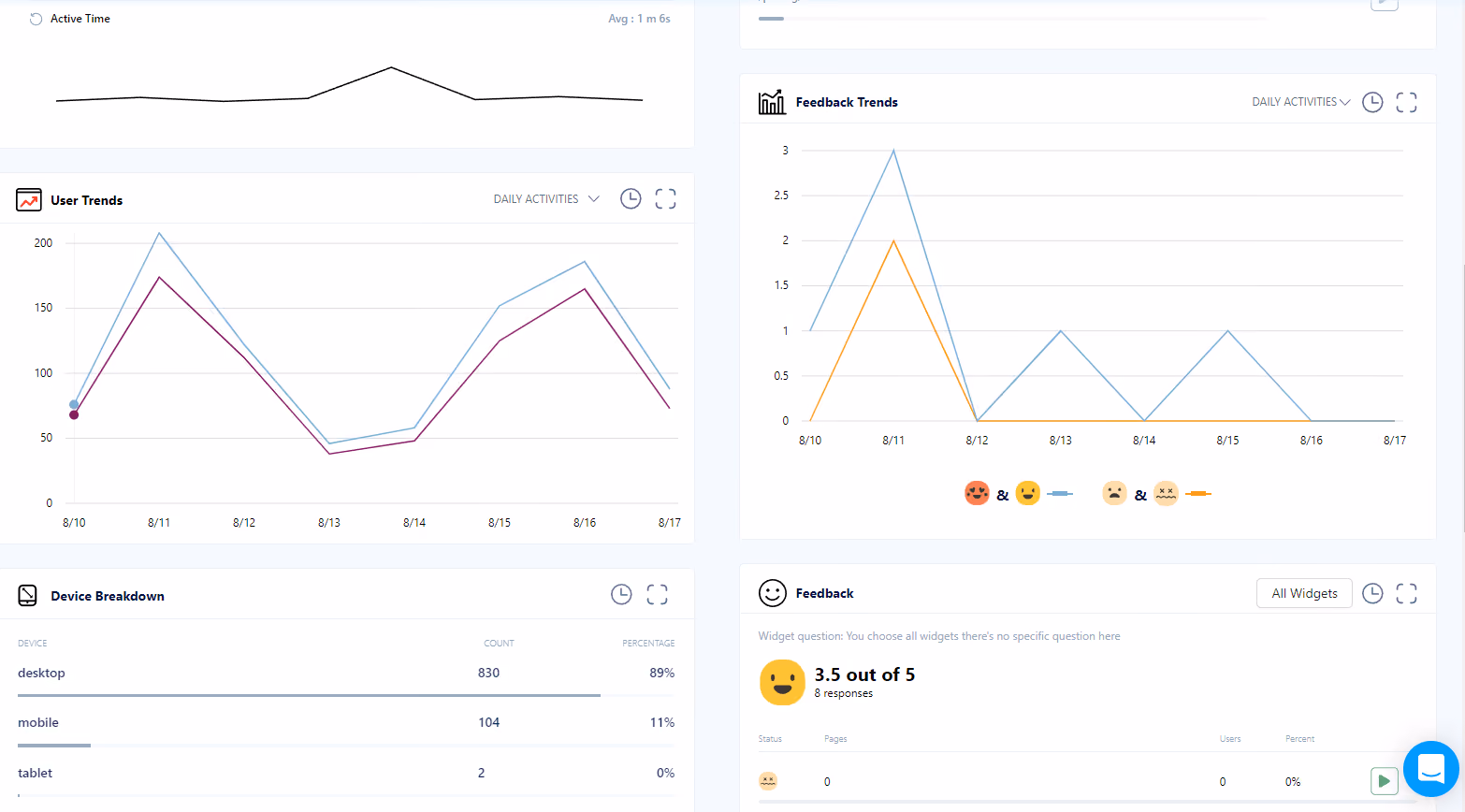Click the desktop percentage 89%
The height and width of the screenshot is (812, 1465).
coord(661,673)
